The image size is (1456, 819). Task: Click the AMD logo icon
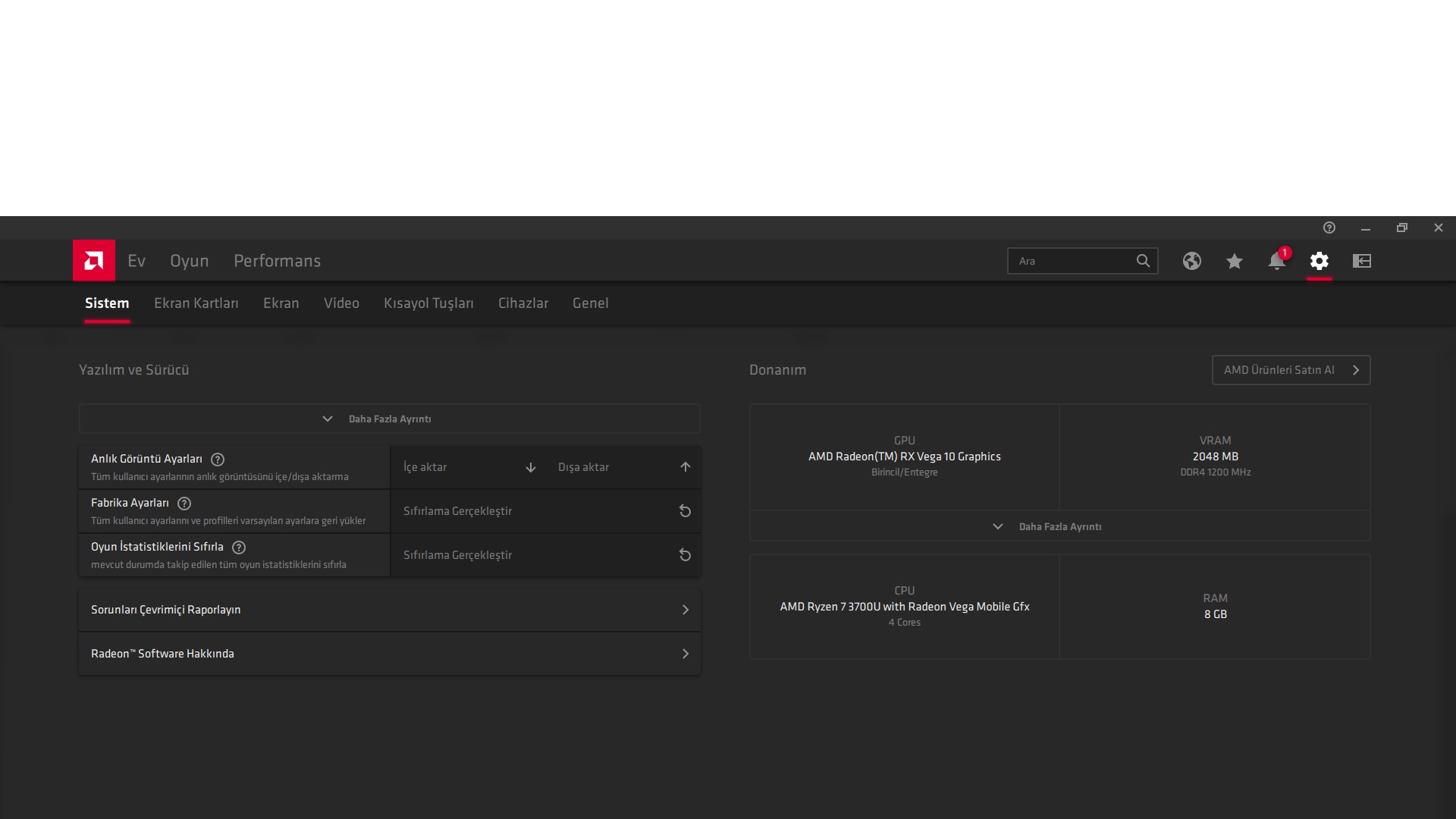tap(94, 261)
